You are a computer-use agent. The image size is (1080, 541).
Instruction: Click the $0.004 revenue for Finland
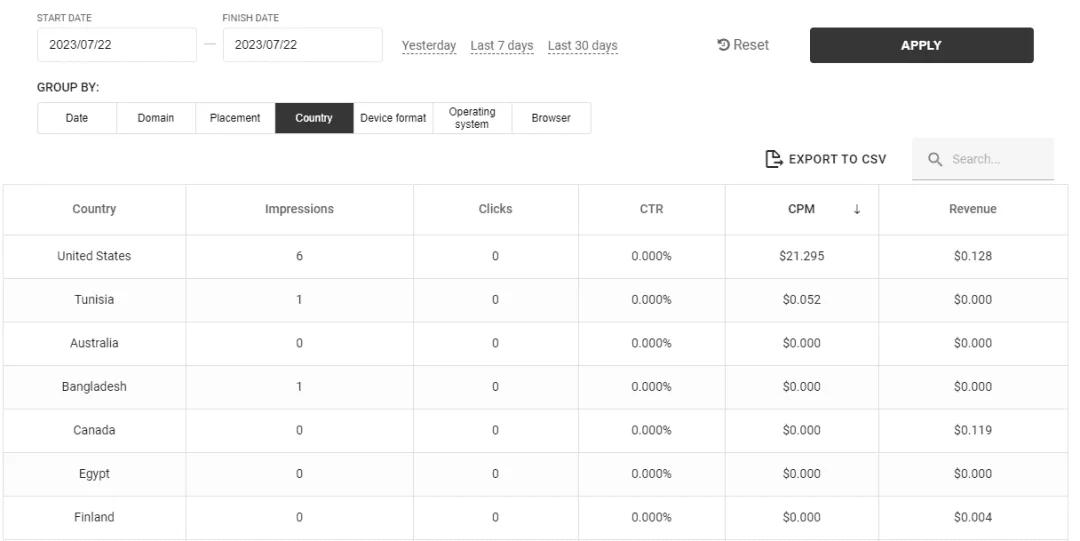click(x=973, y=516)
